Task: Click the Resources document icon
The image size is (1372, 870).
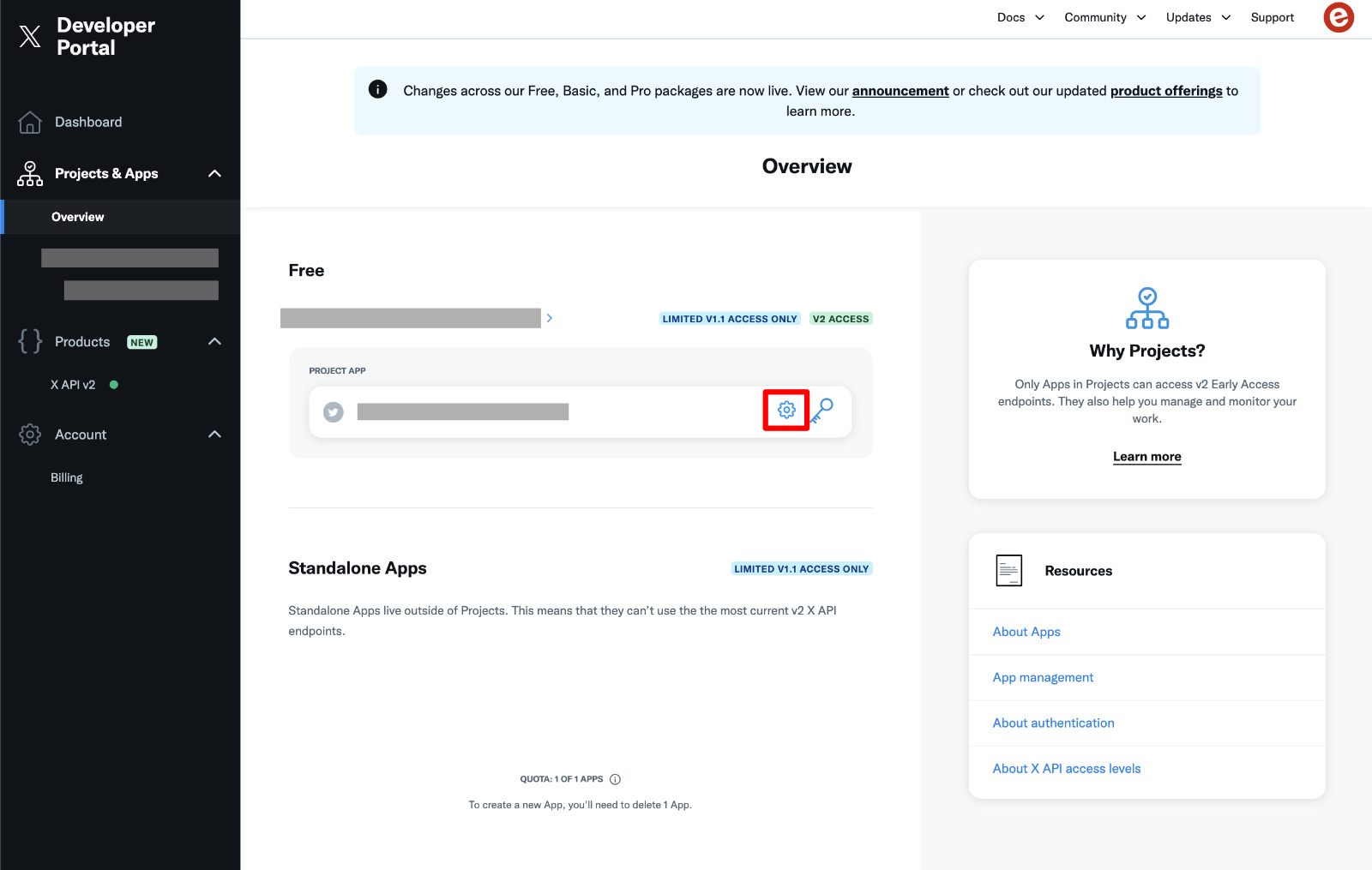Action: click(x=1009, y=571)
